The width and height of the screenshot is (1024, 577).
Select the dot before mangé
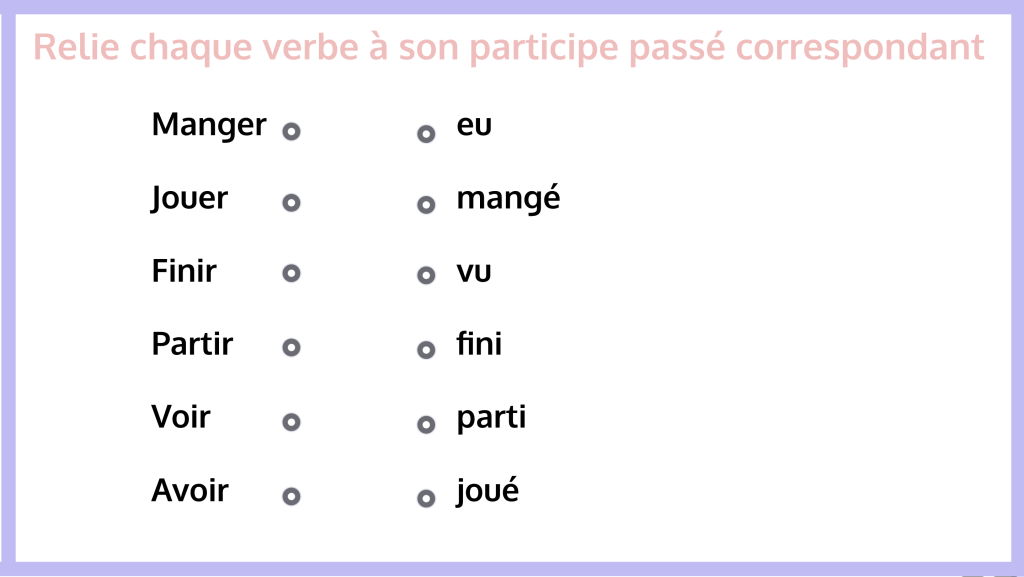coord(426,205)
